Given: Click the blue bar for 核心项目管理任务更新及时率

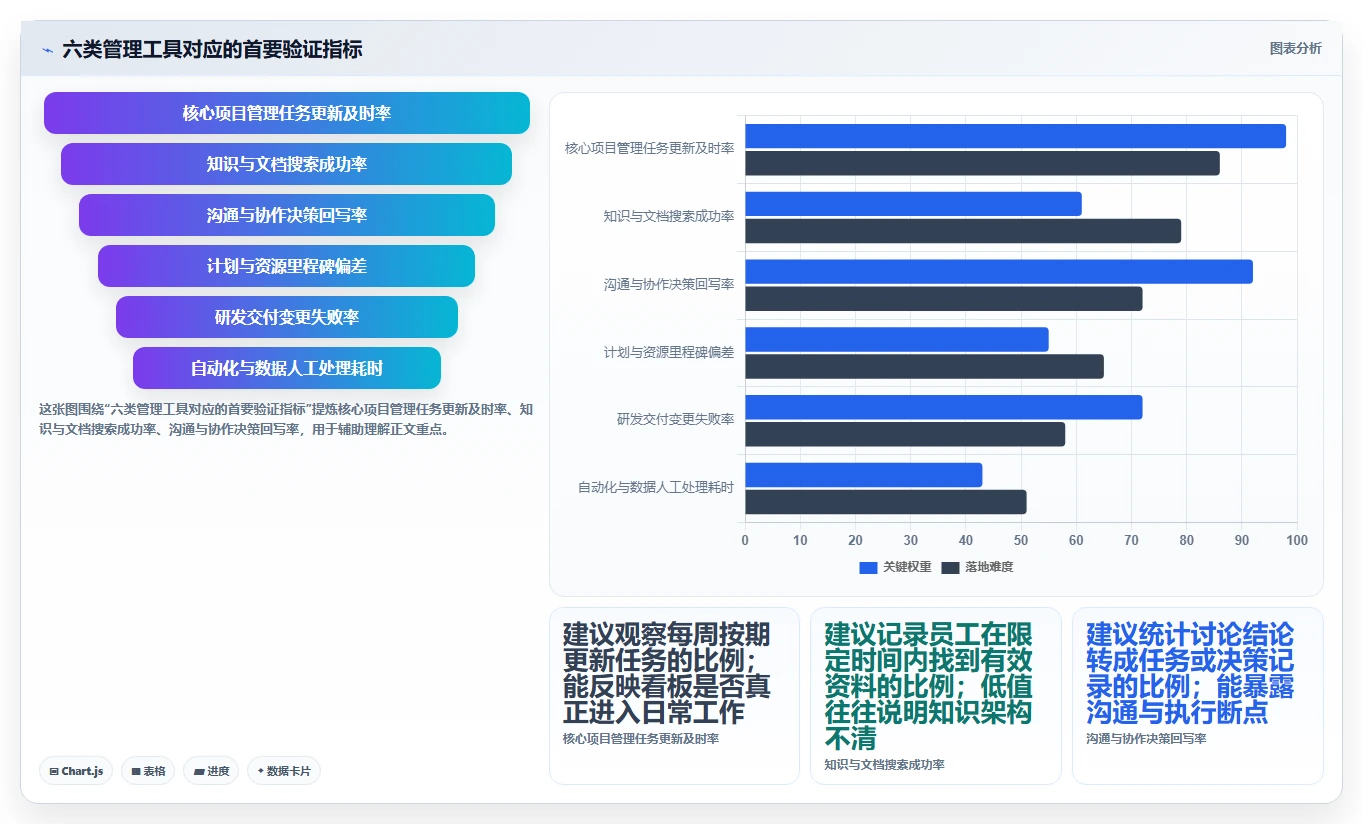Looking at the screenshot, I should click(x=1015, y=136).
